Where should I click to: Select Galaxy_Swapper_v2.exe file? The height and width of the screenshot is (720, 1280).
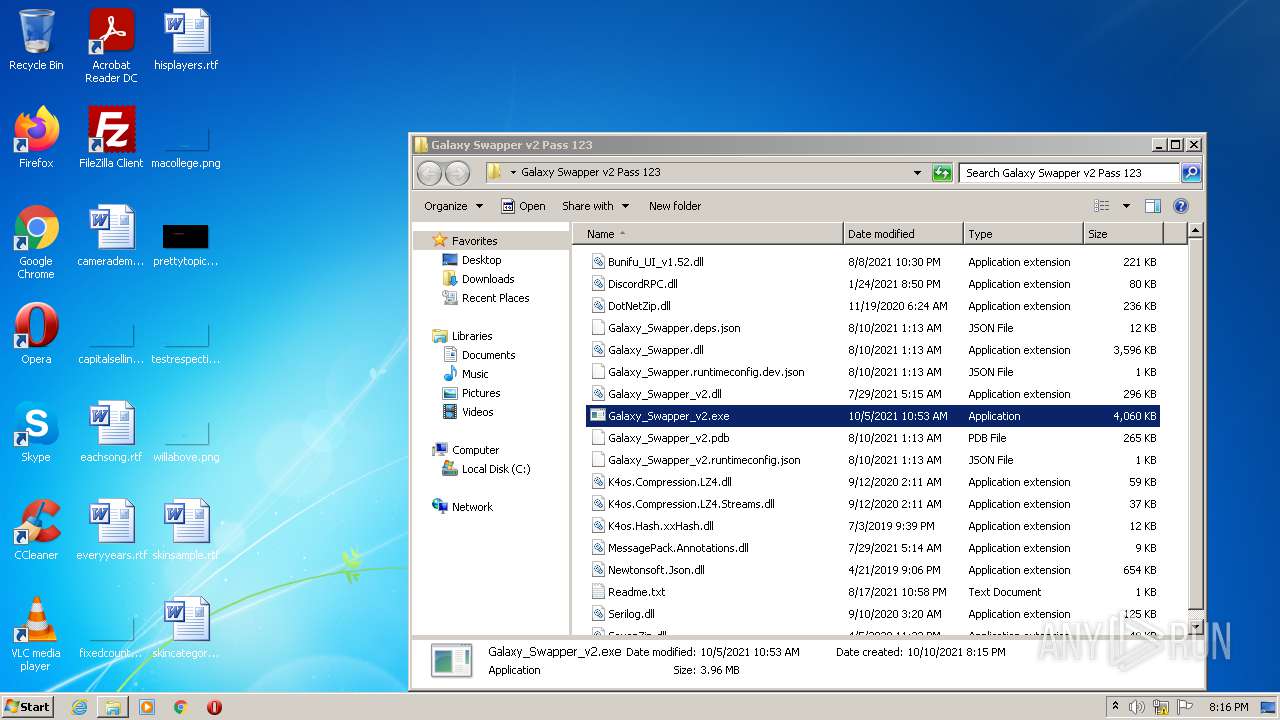coord(872,416)
